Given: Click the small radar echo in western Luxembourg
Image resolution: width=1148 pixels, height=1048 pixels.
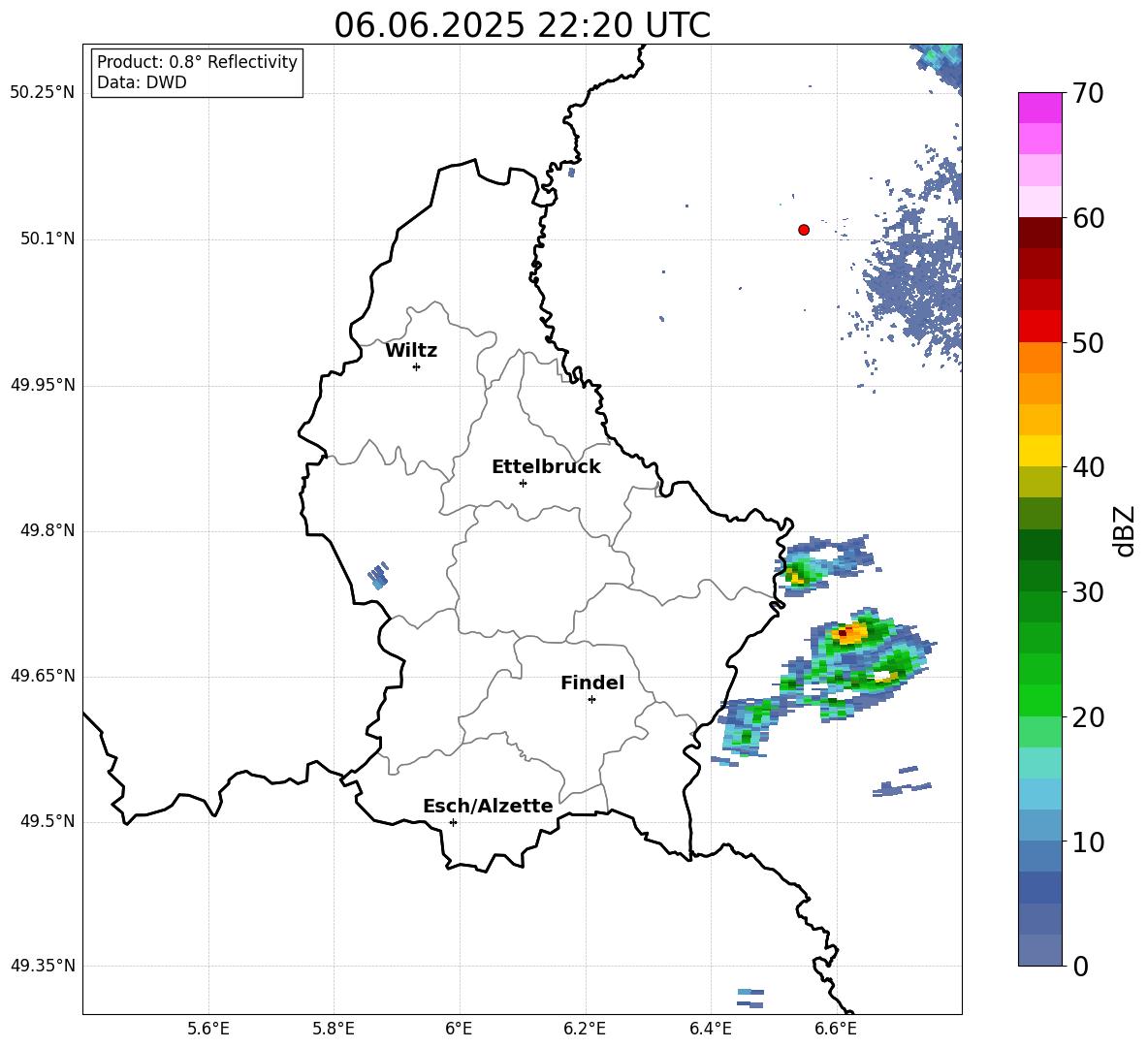Looking at the screenshot, I should [x=378, y=575].
